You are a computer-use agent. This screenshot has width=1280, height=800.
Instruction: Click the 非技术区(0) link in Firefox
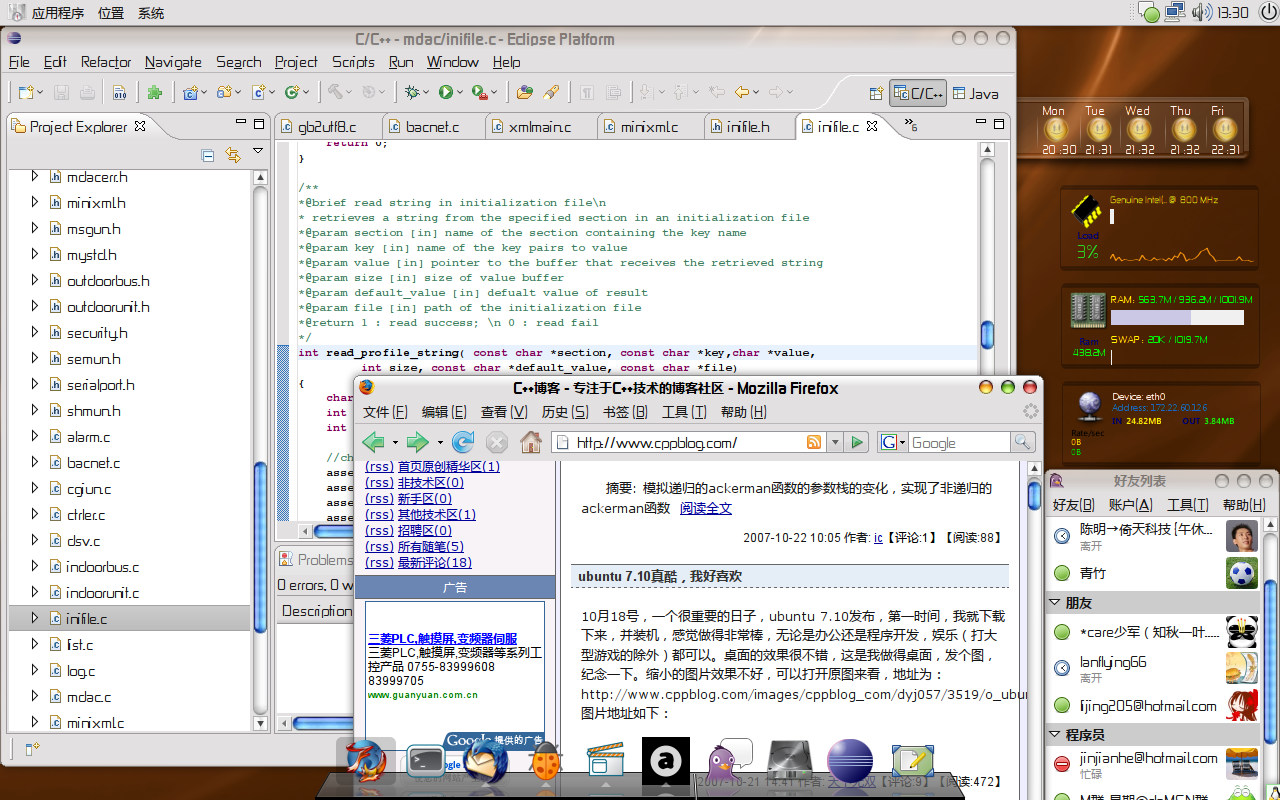[x=430, y=483]
